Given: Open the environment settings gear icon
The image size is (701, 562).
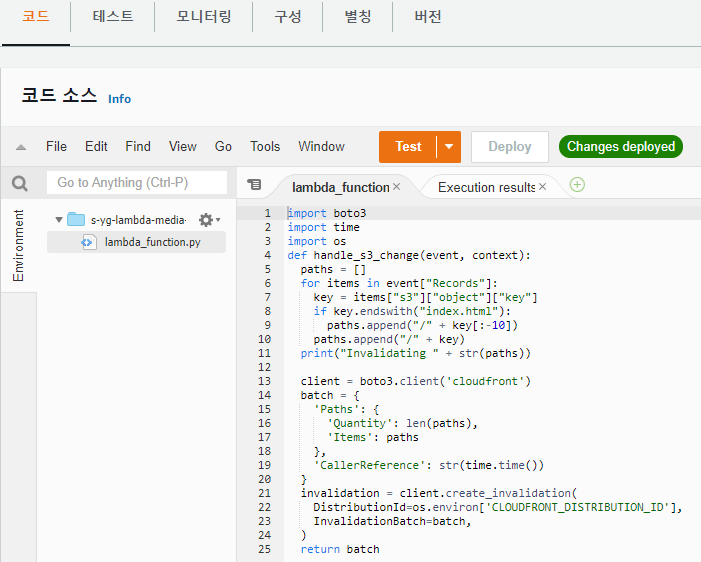Looking at the screenshot, I should pos(206,220).
